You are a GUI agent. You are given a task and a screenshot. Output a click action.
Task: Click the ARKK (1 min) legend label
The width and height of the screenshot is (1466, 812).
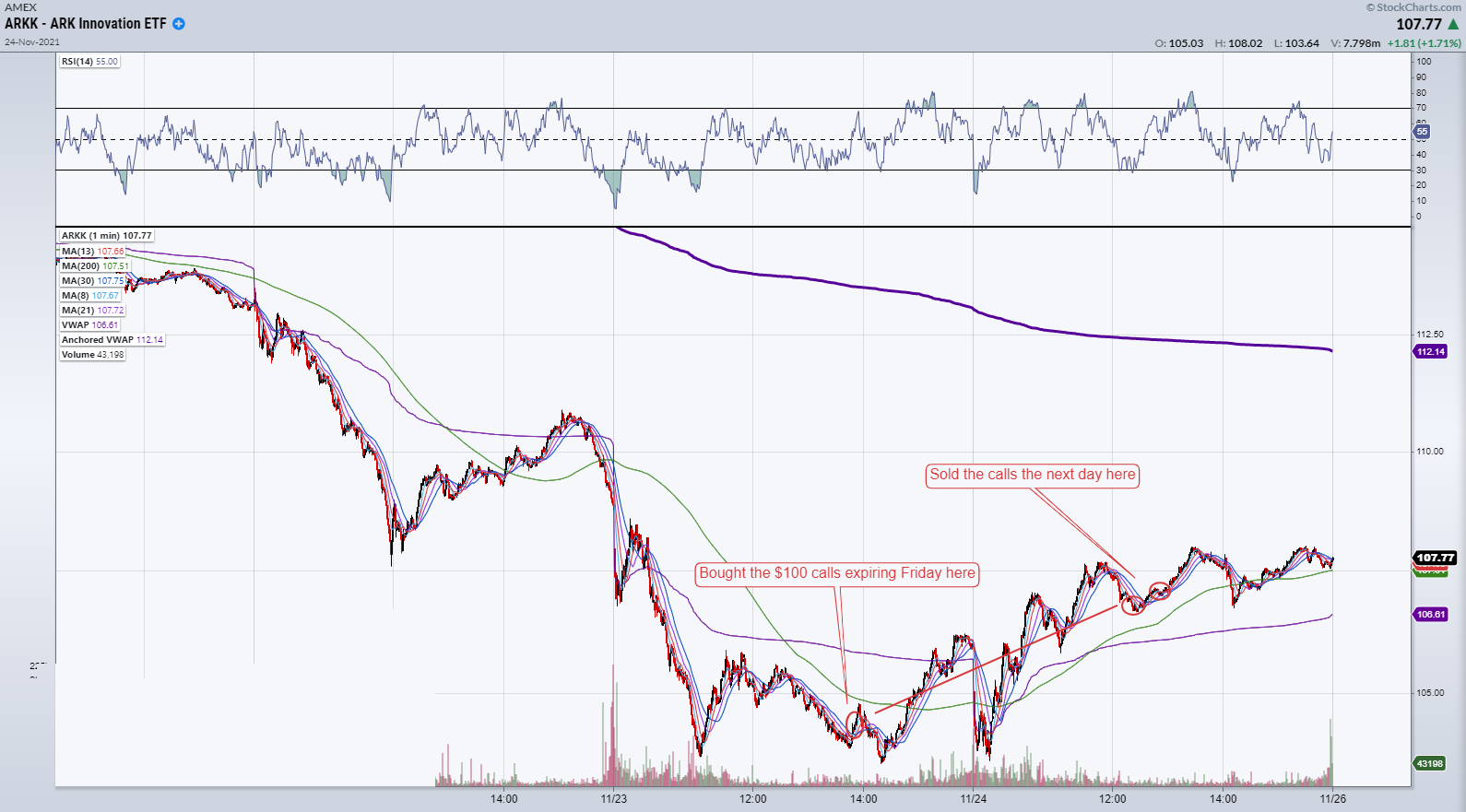click(106, 236)
